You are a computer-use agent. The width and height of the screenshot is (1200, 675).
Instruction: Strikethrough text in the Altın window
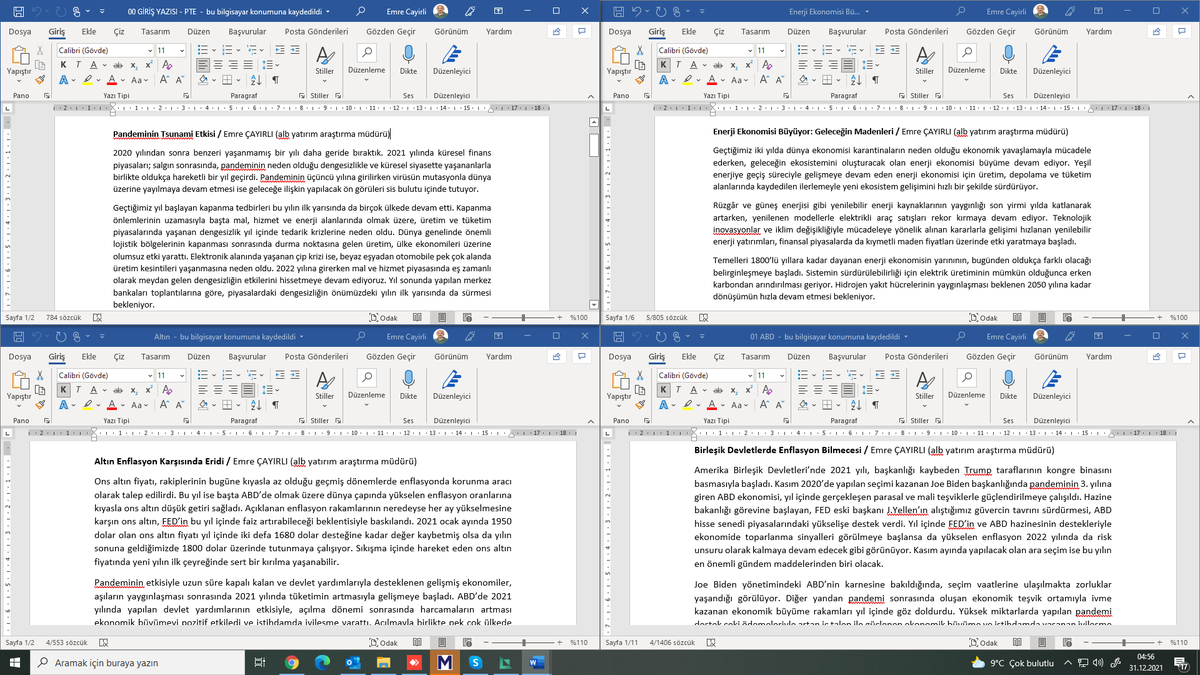118,390
